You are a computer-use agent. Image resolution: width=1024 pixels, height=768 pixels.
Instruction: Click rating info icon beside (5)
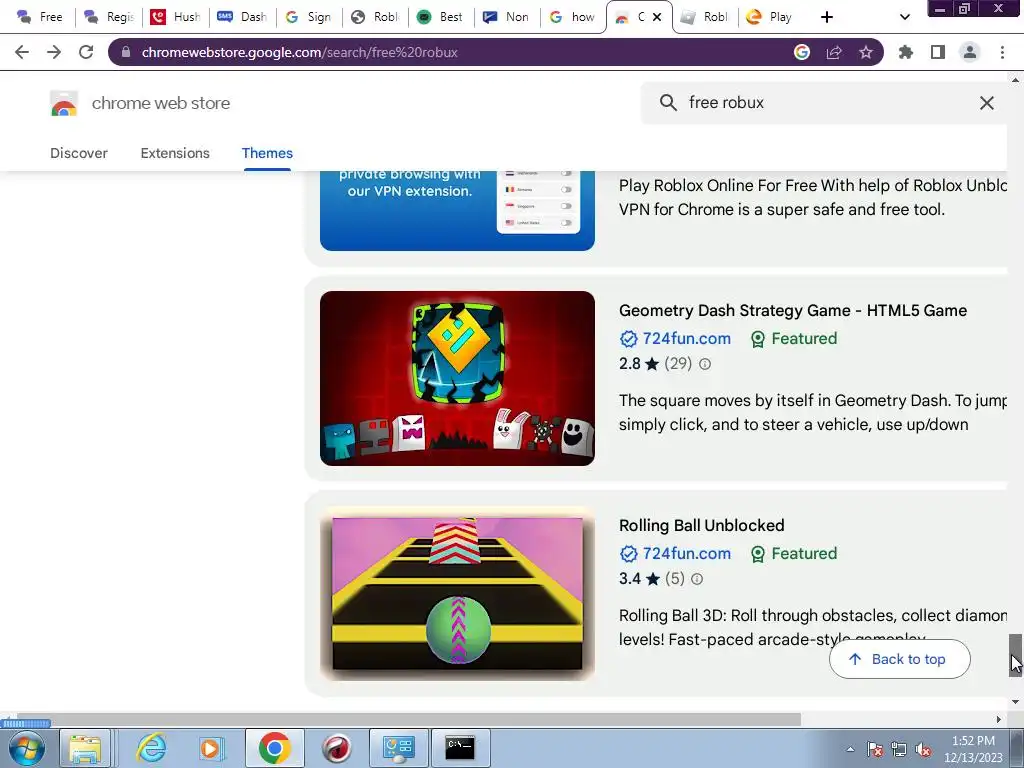pos(697,579)
